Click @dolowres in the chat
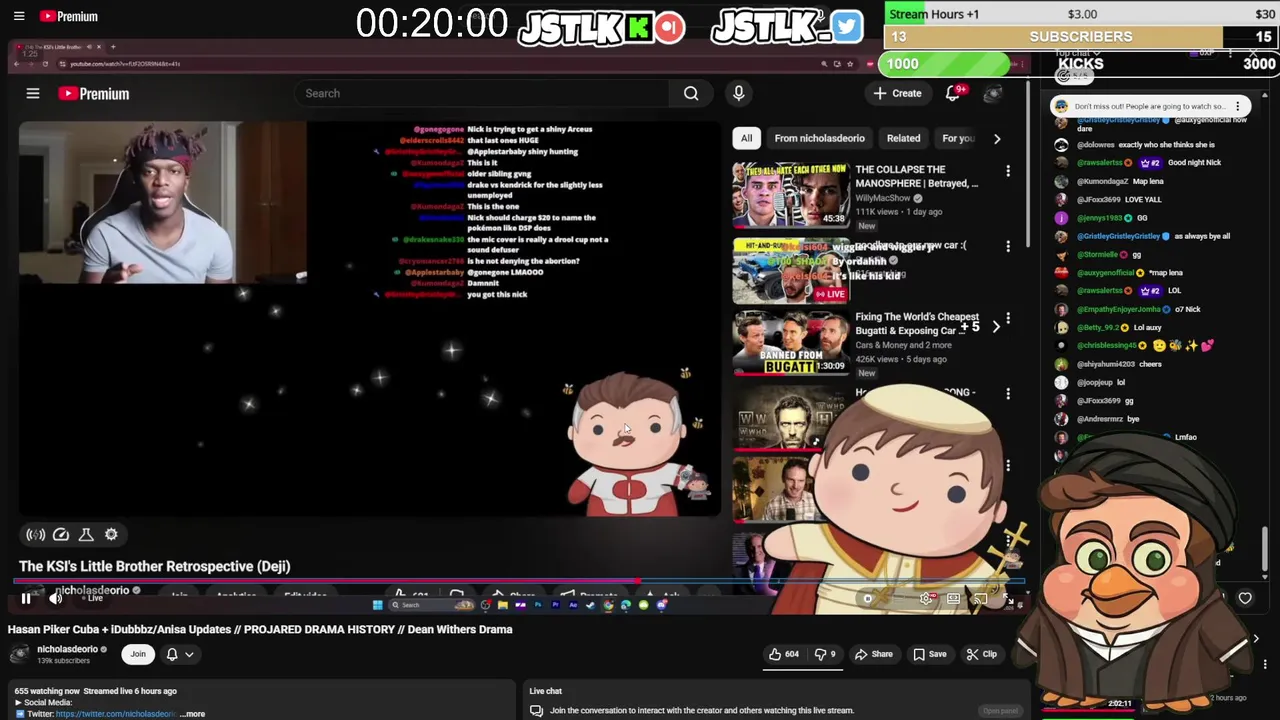Viewport: 1280px width, 720px height. [1095, 145]
